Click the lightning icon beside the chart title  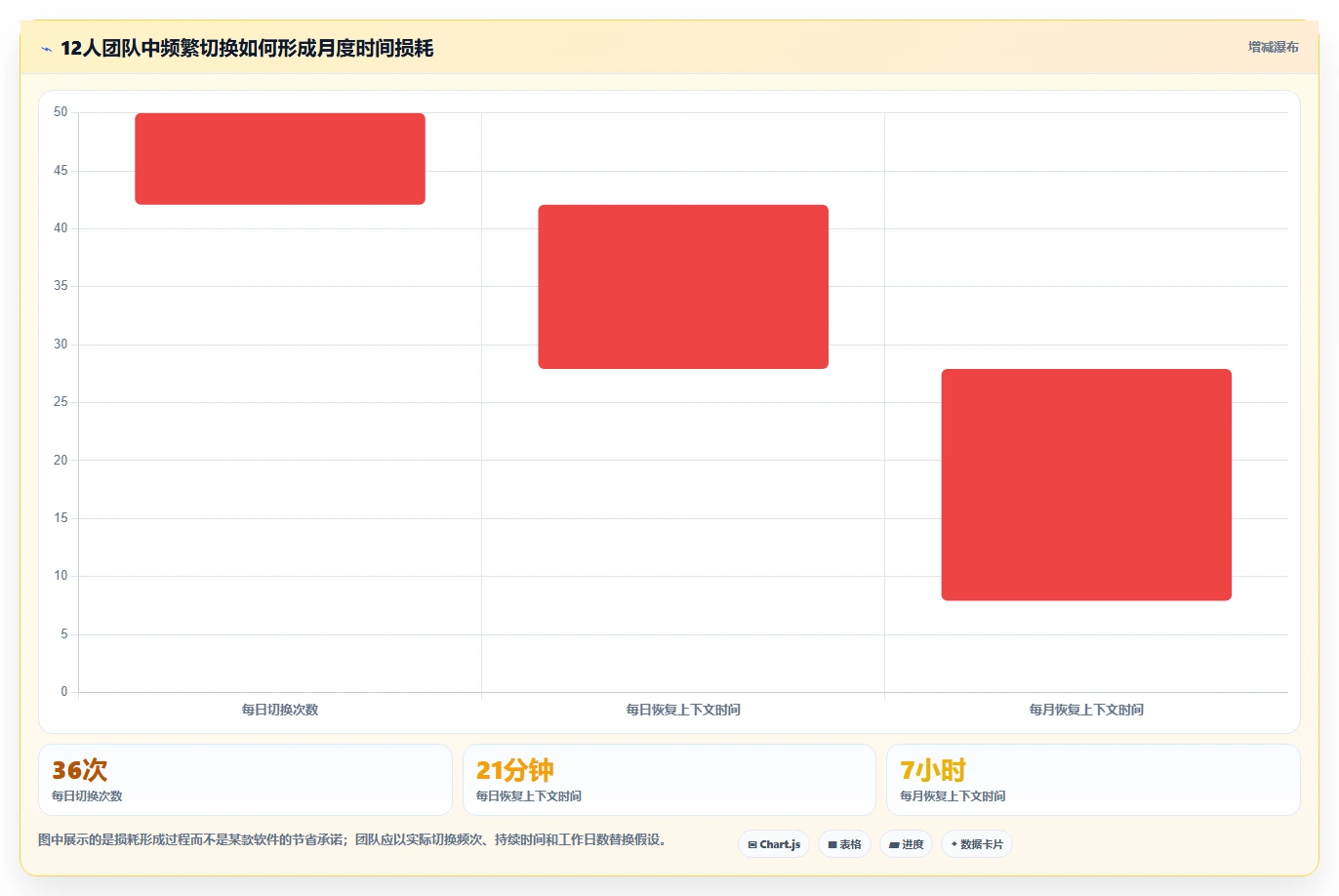[46, 49]
